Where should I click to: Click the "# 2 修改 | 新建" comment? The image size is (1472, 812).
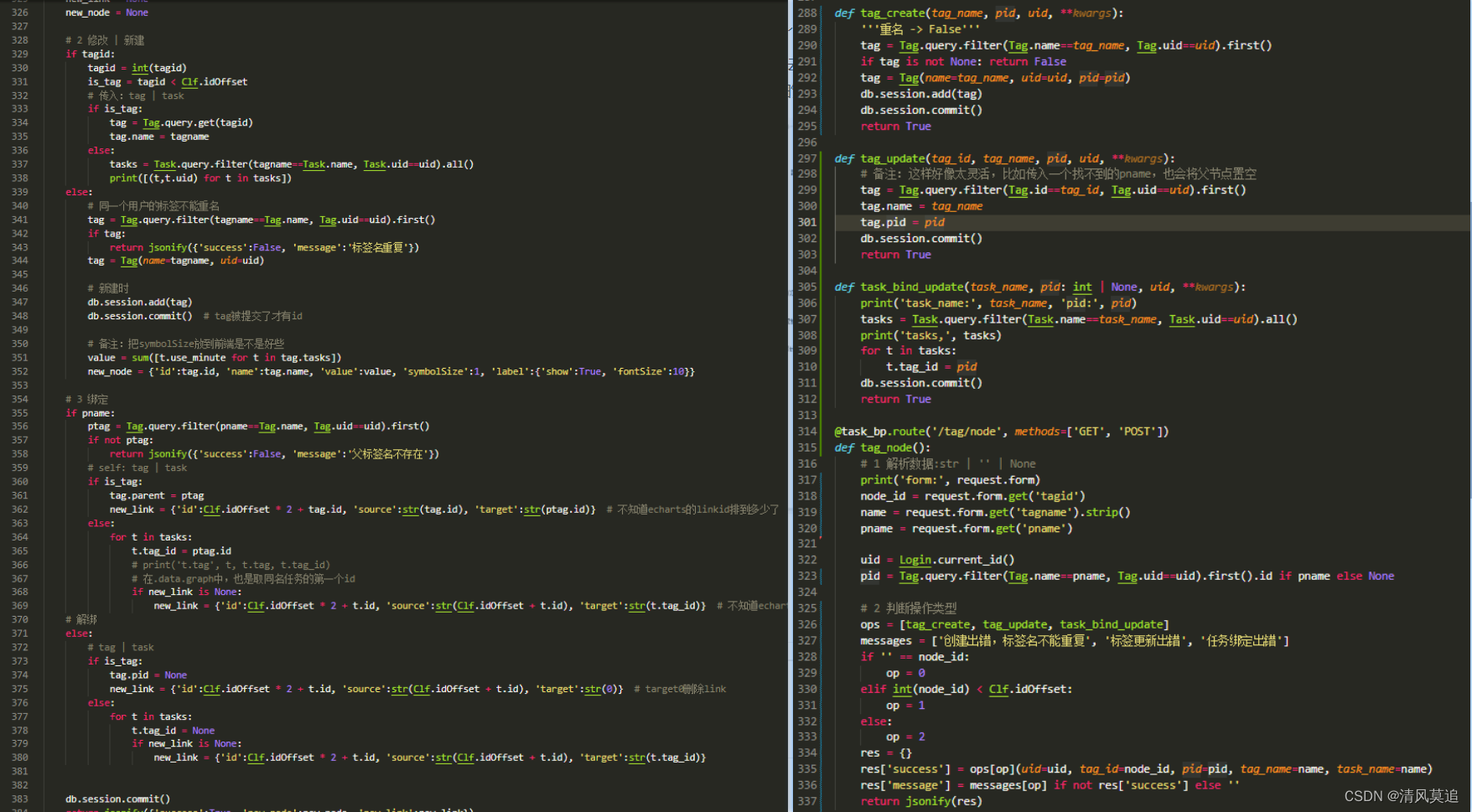105,40
